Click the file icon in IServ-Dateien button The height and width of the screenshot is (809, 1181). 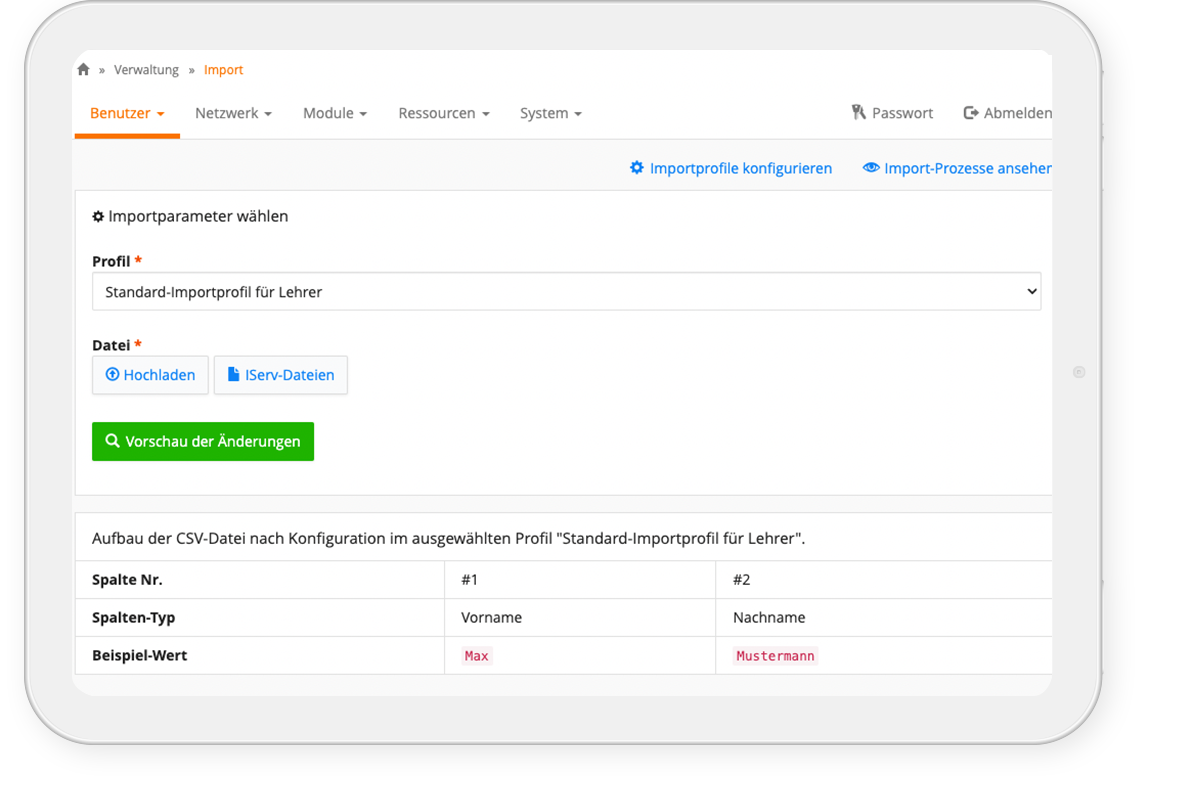click(x=233, y=375)
